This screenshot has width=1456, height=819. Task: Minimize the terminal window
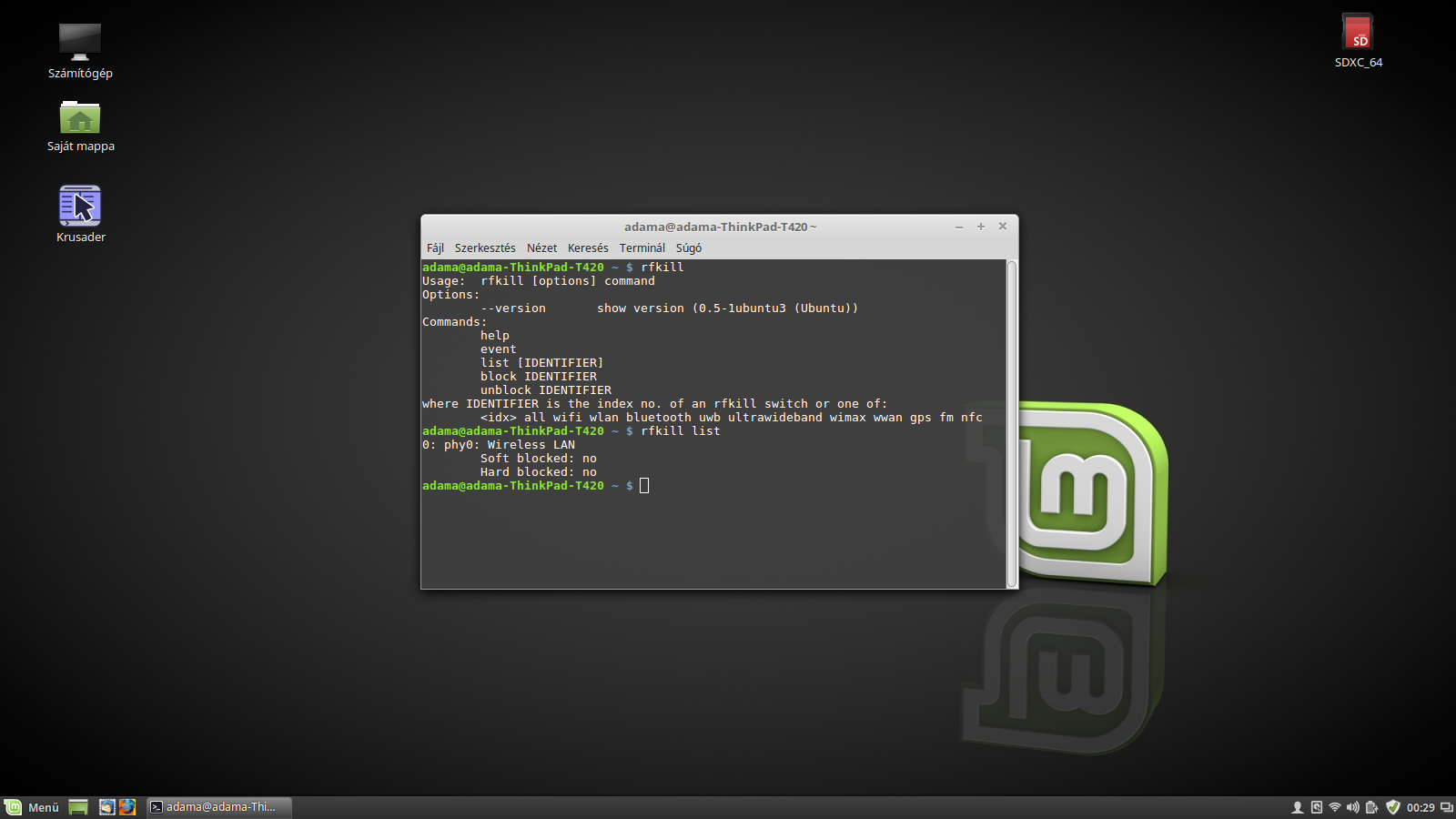pyautogui.click(x=959, y=227)
